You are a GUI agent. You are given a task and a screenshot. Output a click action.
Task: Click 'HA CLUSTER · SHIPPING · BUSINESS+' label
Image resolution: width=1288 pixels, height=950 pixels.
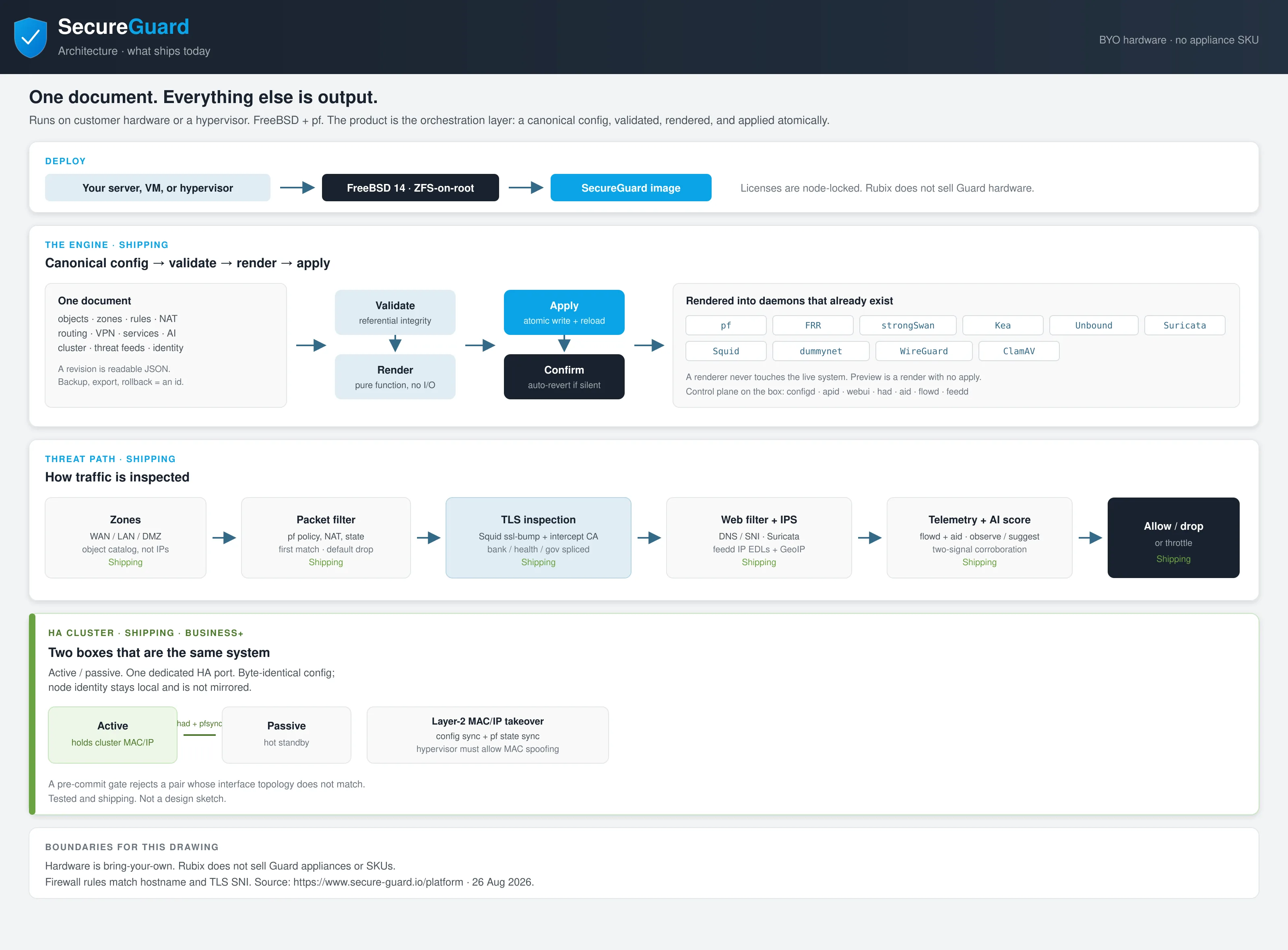(x=146, y=632)
